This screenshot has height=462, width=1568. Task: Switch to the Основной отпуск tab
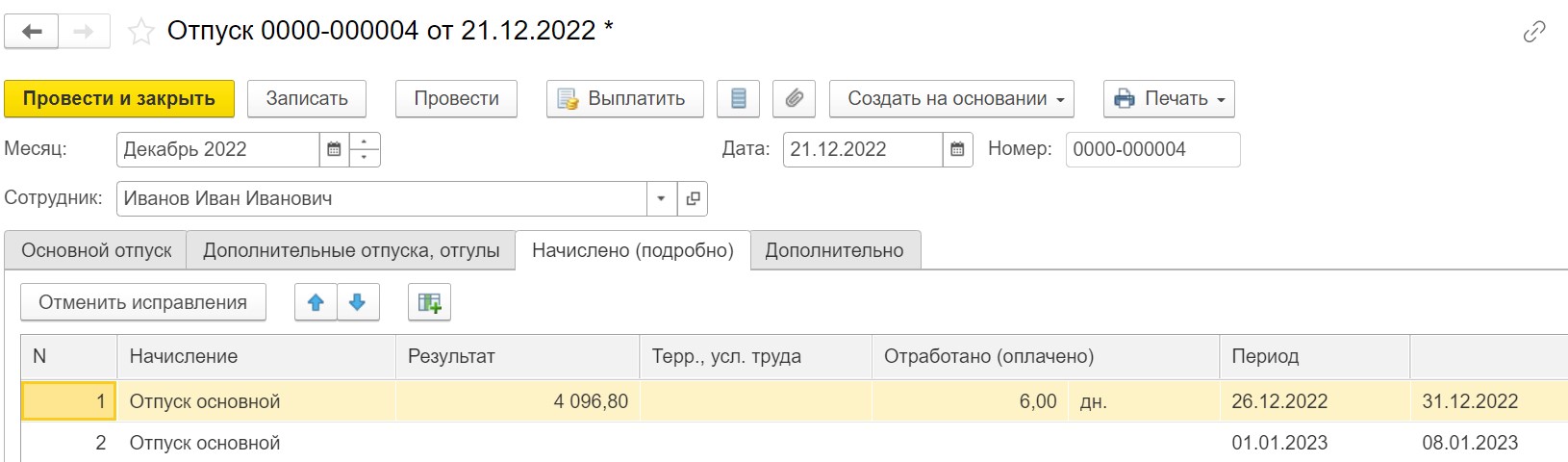[96, 250]
